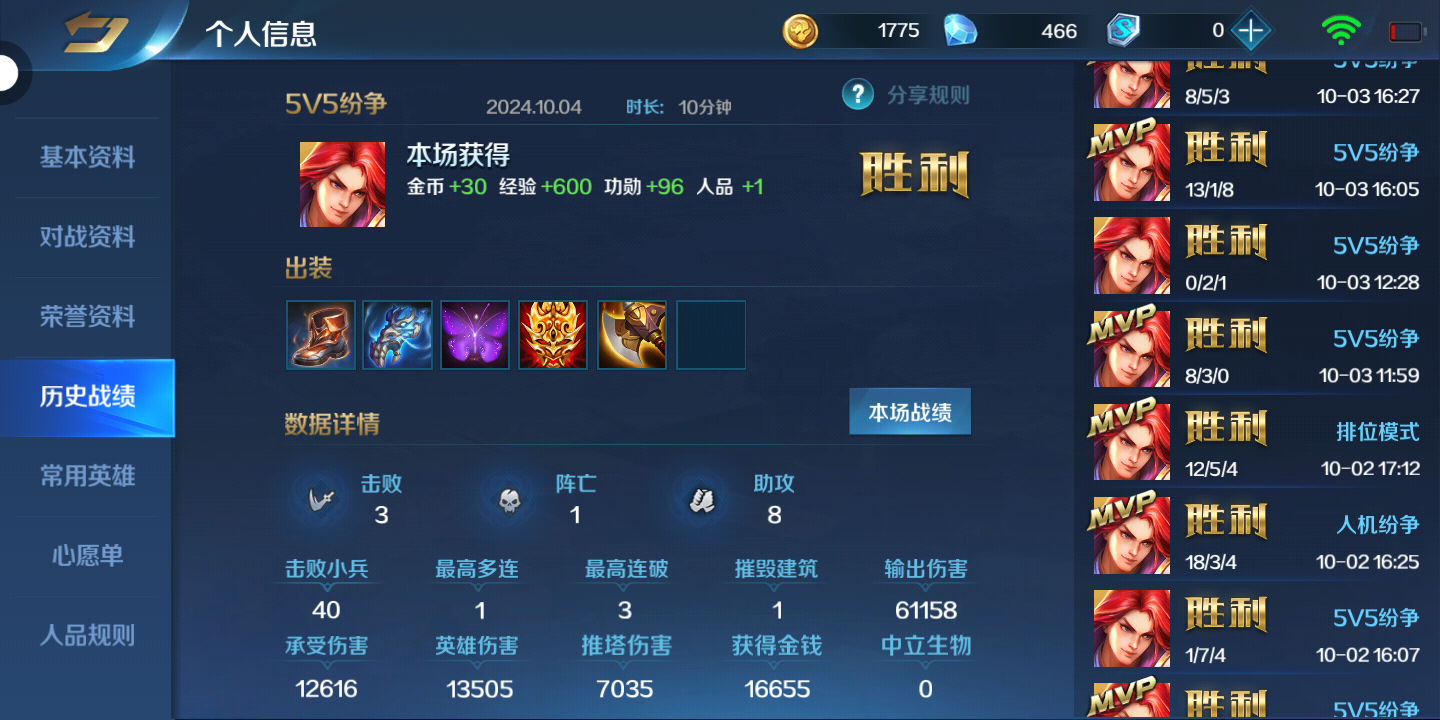This screenshot has height=720, width=1440.
Task: Open the question mark help icon
Action: [x=858, y=95]
